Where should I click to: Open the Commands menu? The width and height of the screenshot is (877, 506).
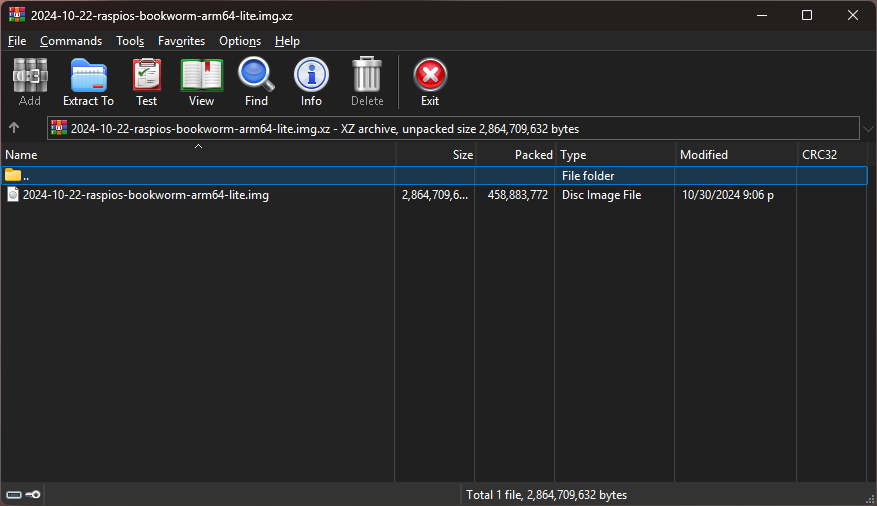pos(71,41)
